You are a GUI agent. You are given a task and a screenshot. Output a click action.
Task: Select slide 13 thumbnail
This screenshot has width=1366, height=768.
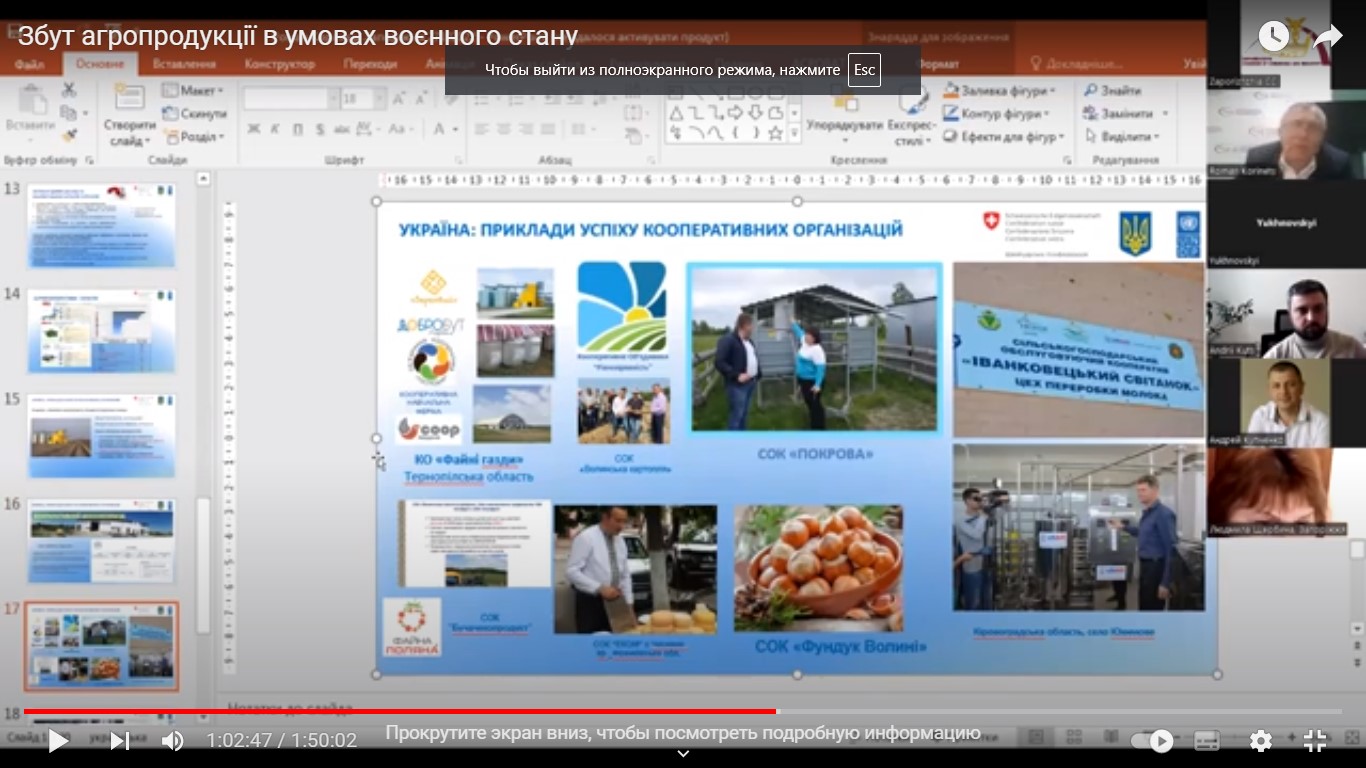click(x=102, y=225)
